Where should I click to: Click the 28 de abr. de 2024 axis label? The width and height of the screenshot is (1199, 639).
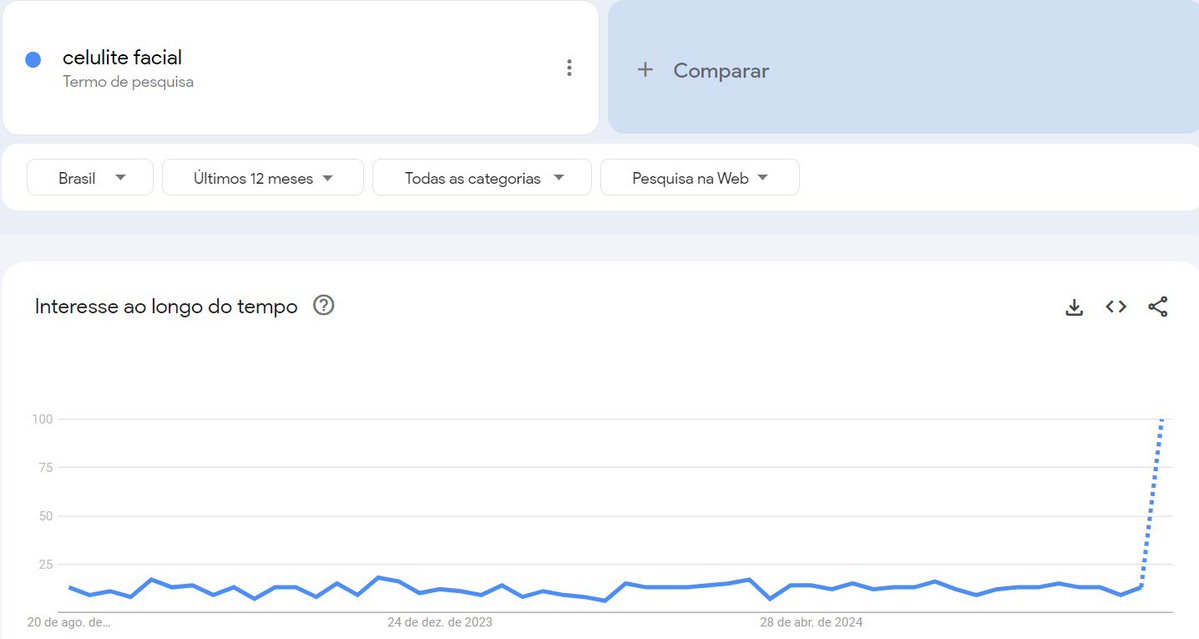click(811, 622)
